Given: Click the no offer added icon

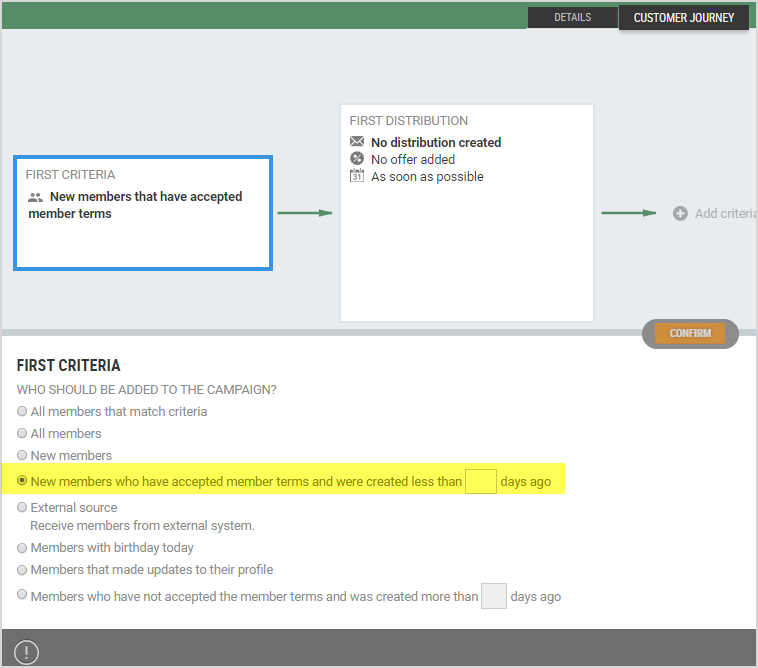Looking at the screenshot, I should (x=357, y=160).
